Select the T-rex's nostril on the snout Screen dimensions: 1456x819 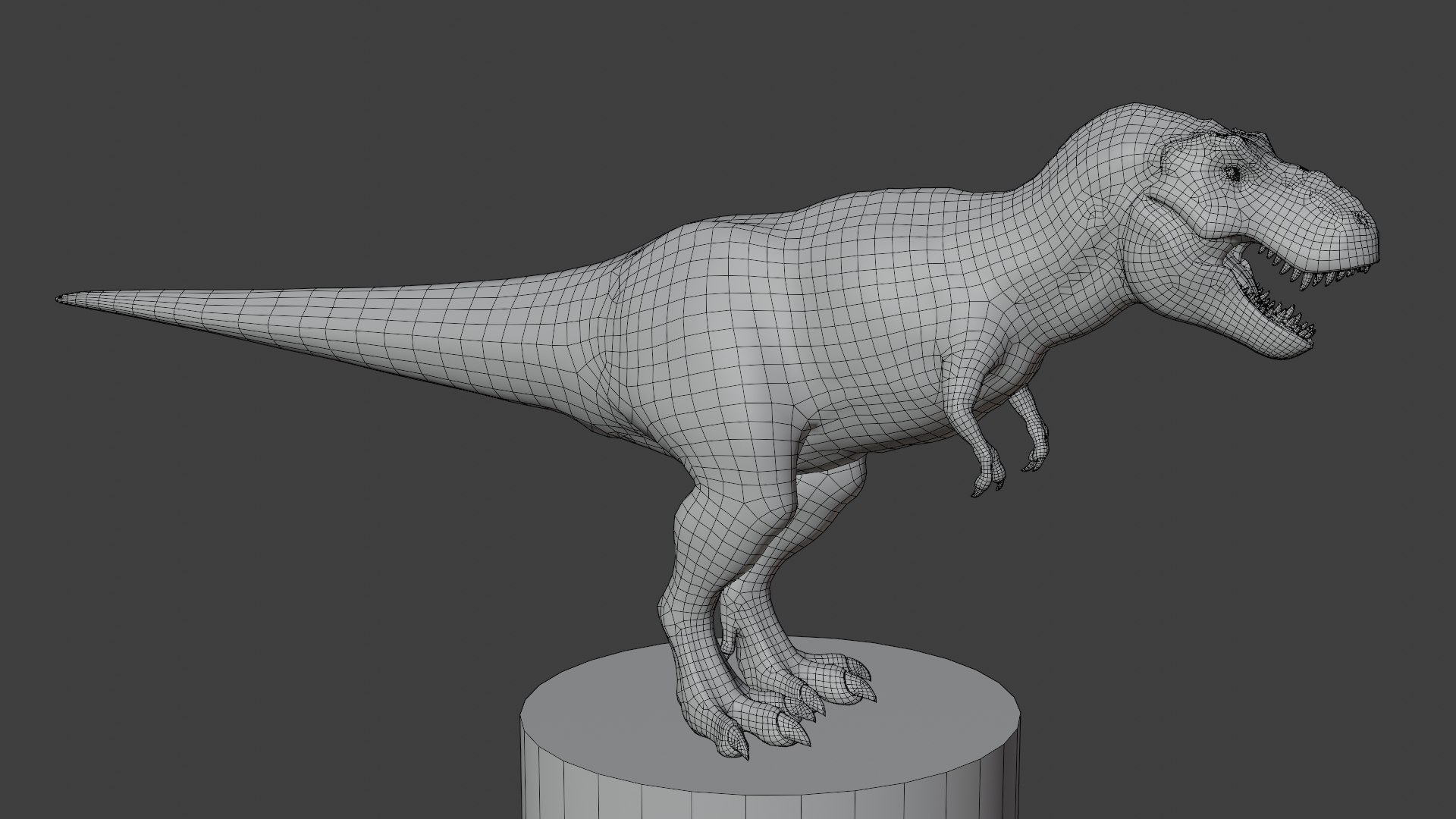[1361, 220]
